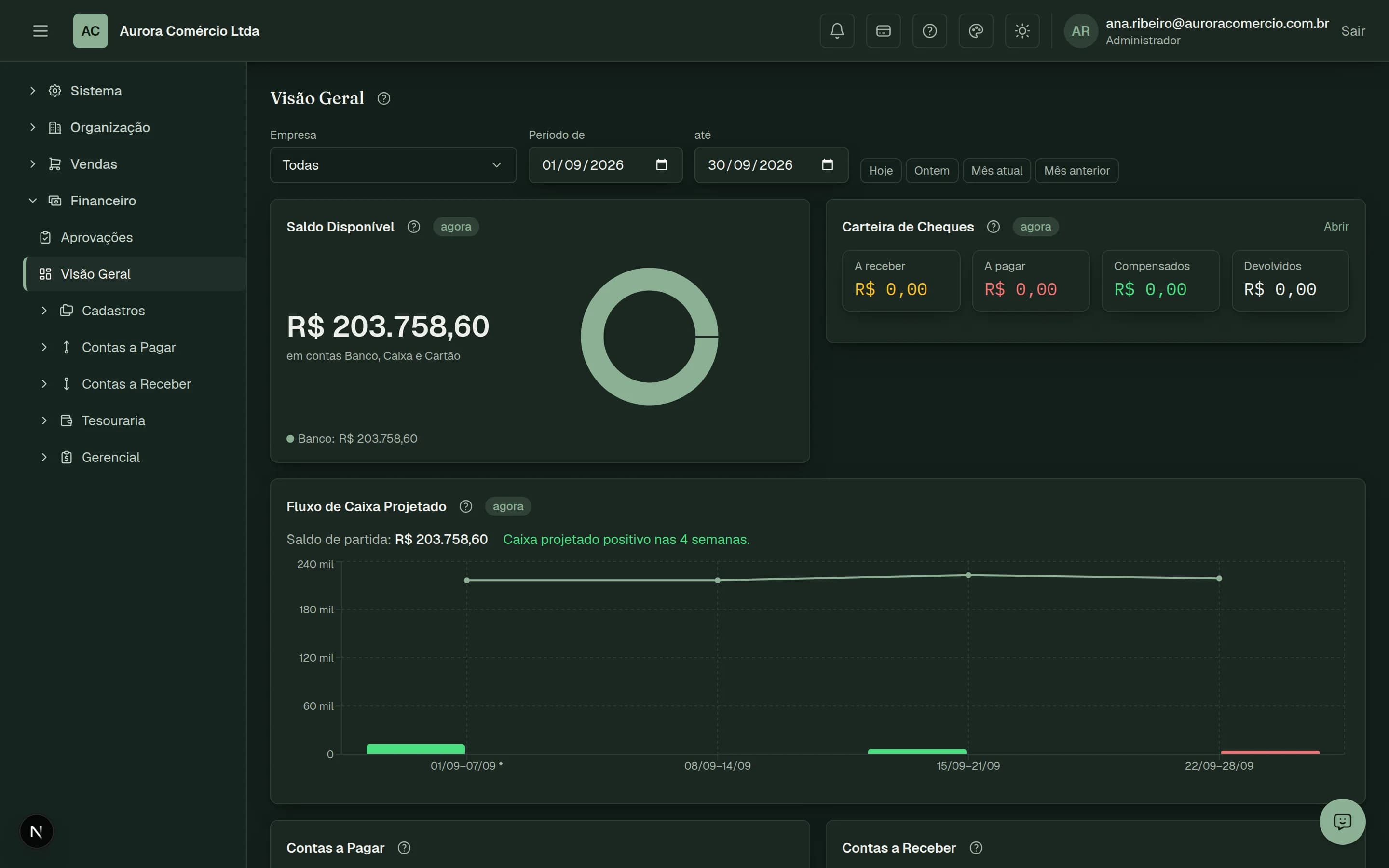Image resolution: width=1389 pixels, height=868 pixels.
Task: Click the line point above 08/09–14/09
Action: pyautogui.click(x=718, y=581)
